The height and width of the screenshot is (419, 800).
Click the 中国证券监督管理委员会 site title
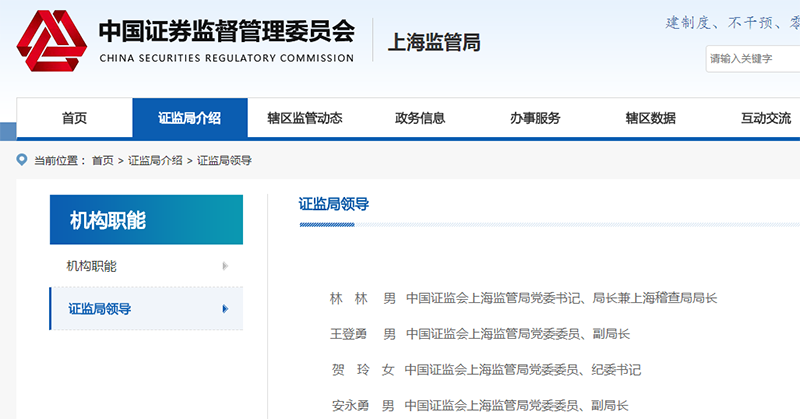tap(226, 32)
